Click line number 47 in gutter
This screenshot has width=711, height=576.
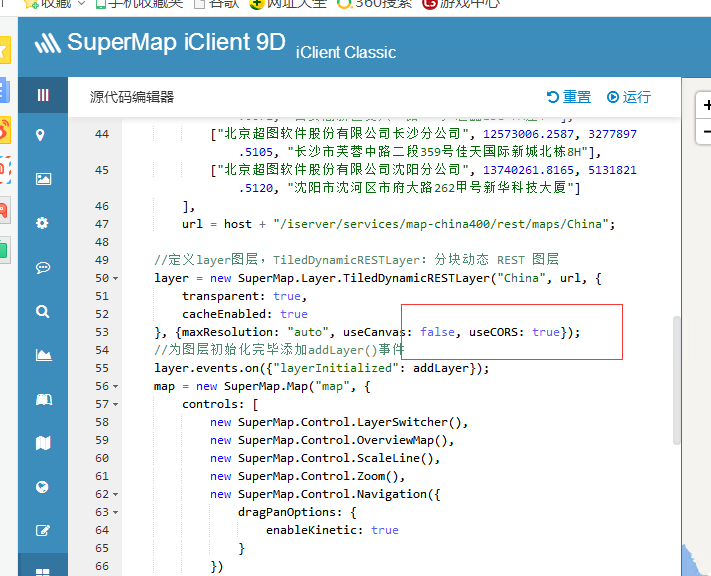(102, 224)
